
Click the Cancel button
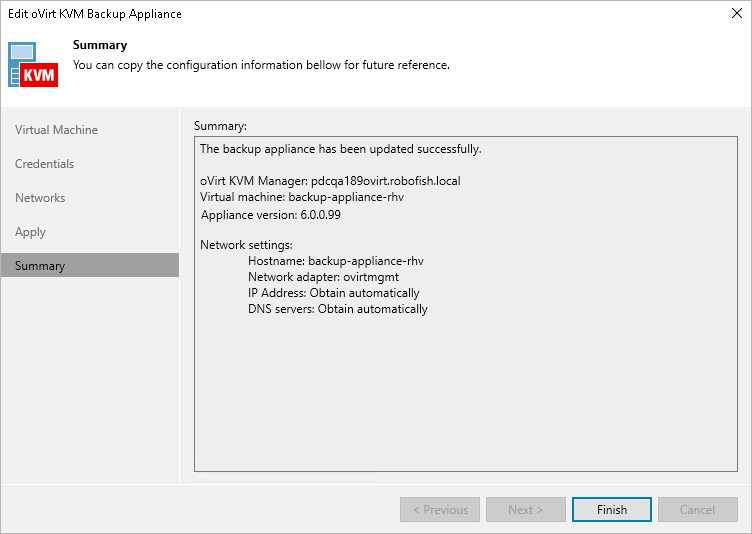pyautogui.click(x=697, y=510)
